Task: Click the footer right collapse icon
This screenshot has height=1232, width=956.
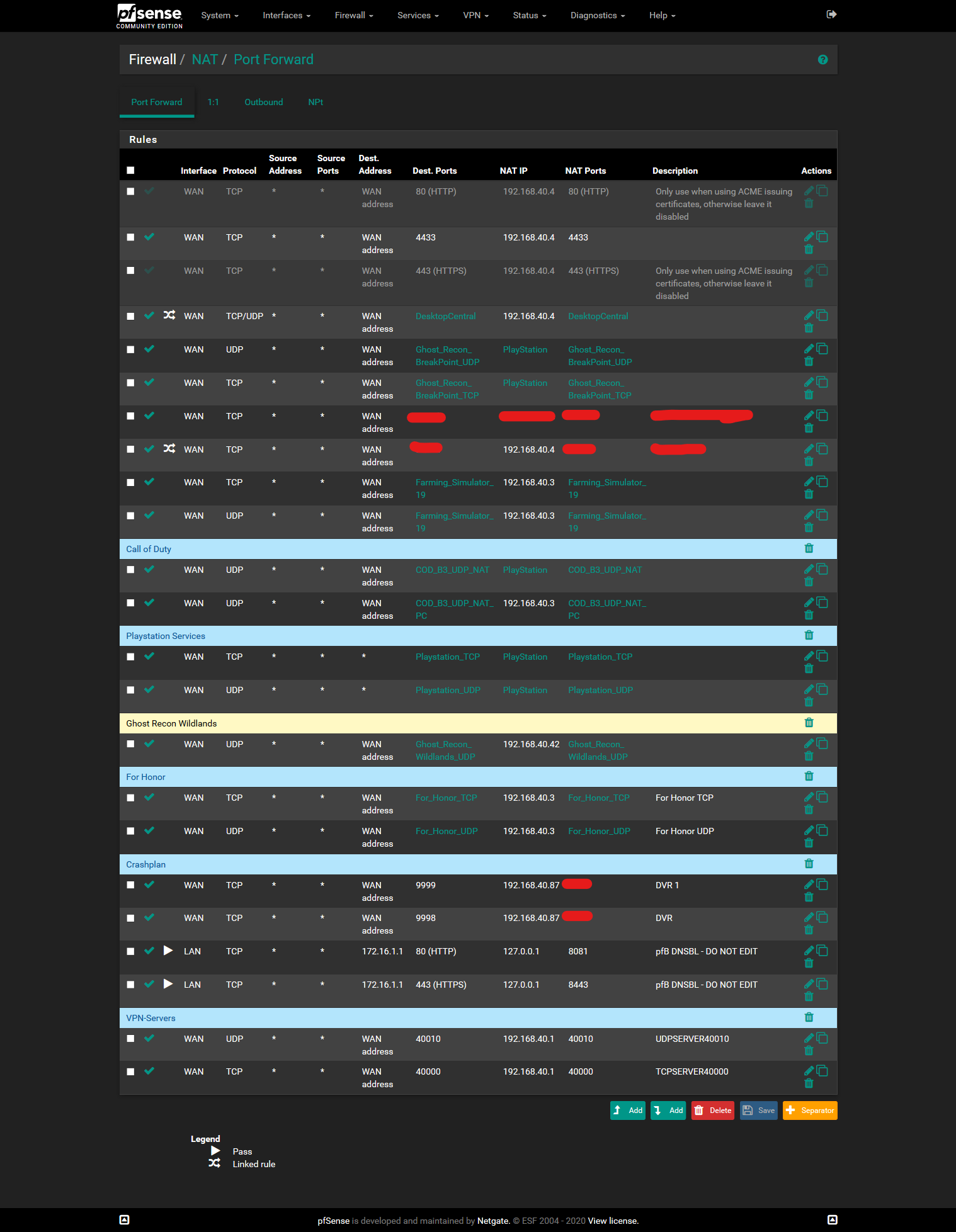Action: coord(832,1220)
